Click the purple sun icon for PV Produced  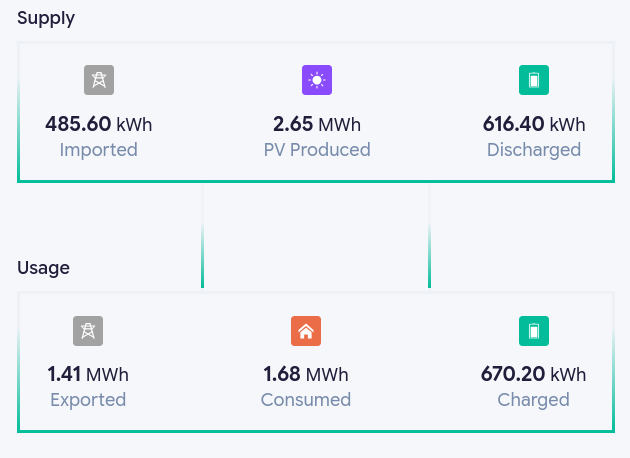[317, 80]
